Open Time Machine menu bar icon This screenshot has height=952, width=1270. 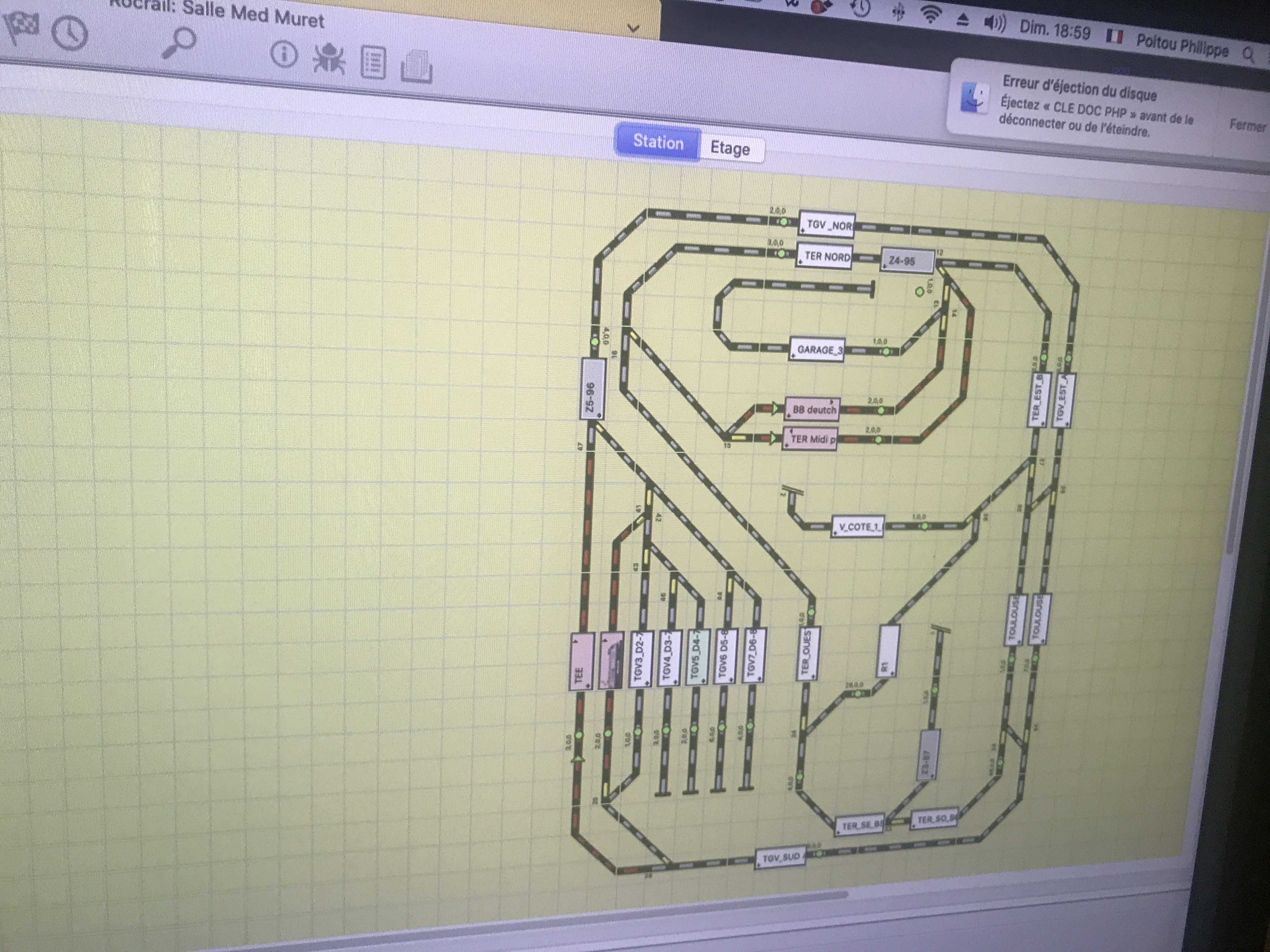[x=860, y=8]
